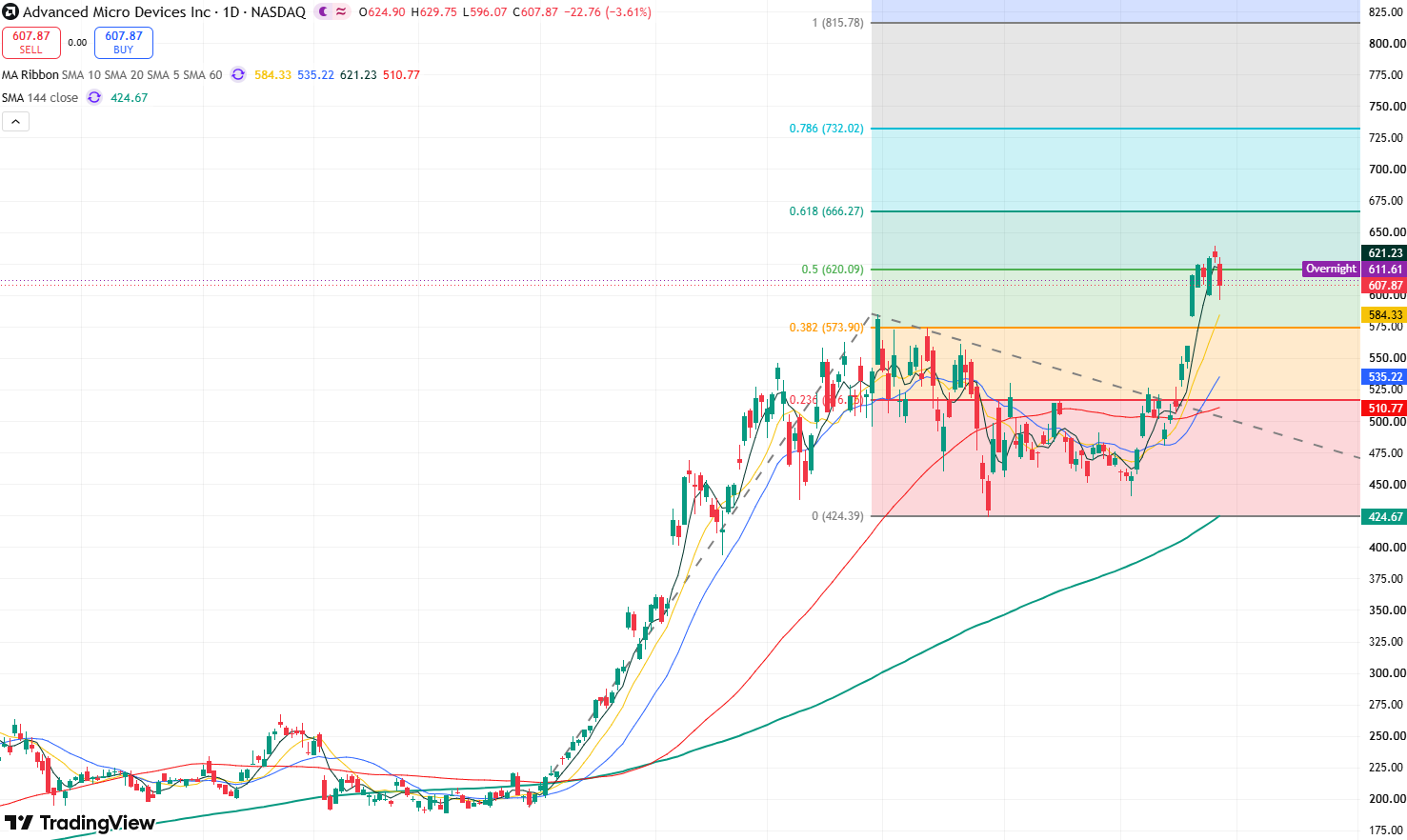Click the MA Ribbon value 584.33
This screenshot has height=840, width=1407.
pos(272,74)
